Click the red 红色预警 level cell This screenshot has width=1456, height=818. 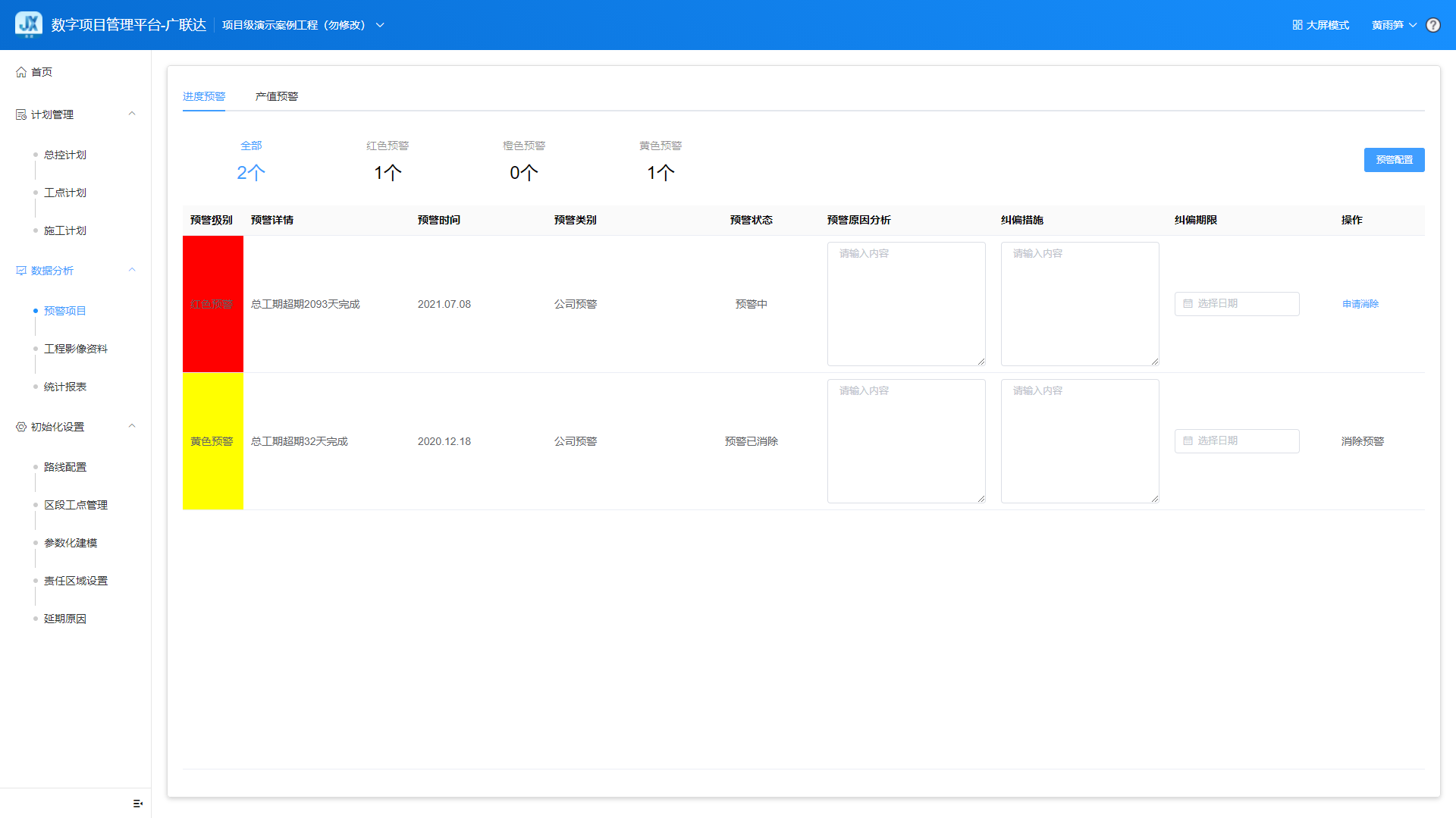212,304
